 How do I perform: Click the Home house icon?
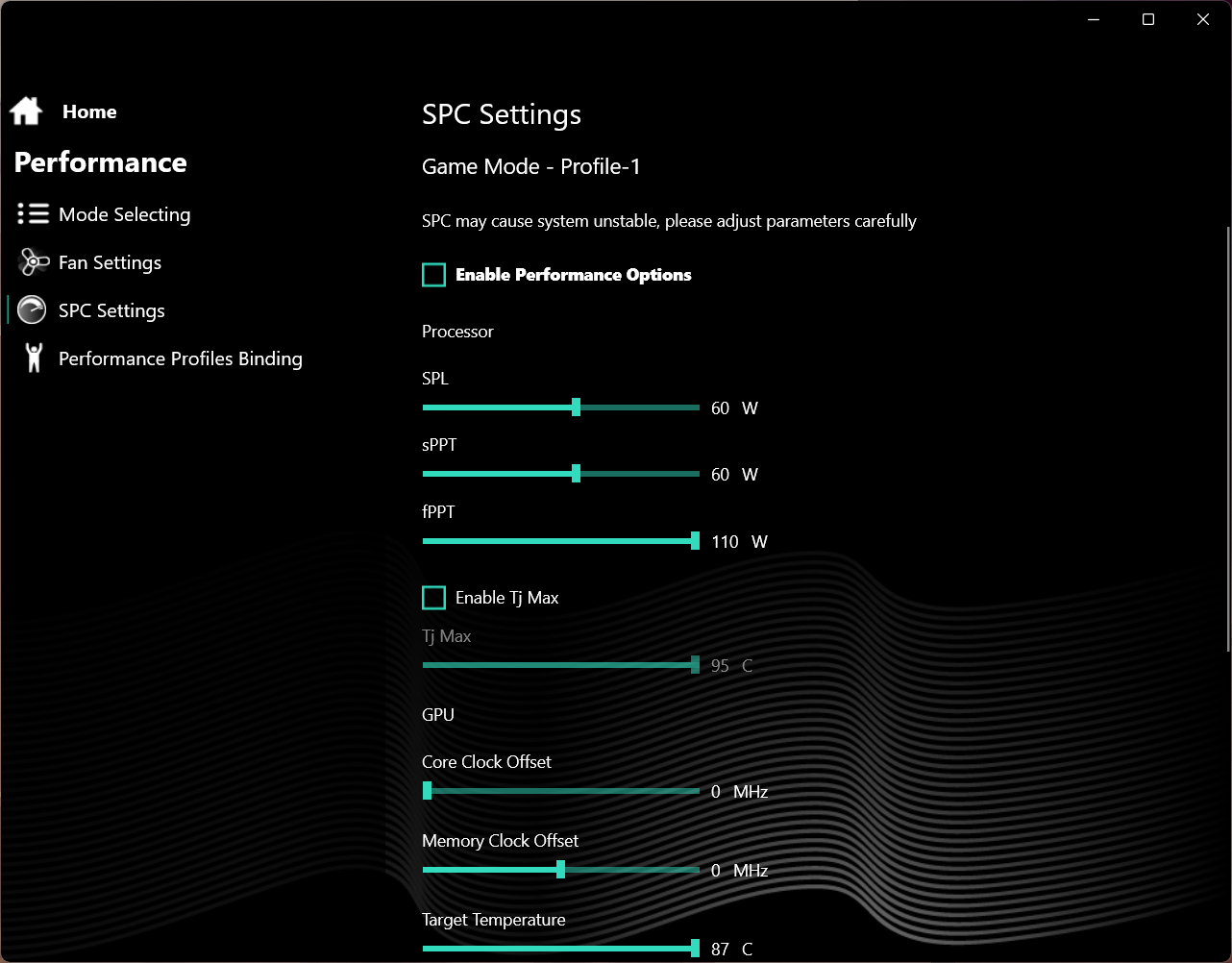26,111
